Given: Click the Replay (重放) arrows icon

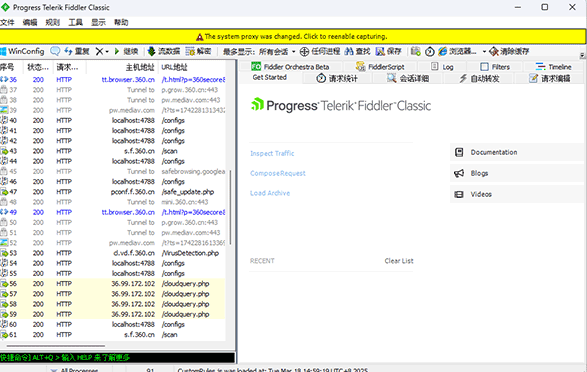Looking at the screenshot, I should click(68, 51).
